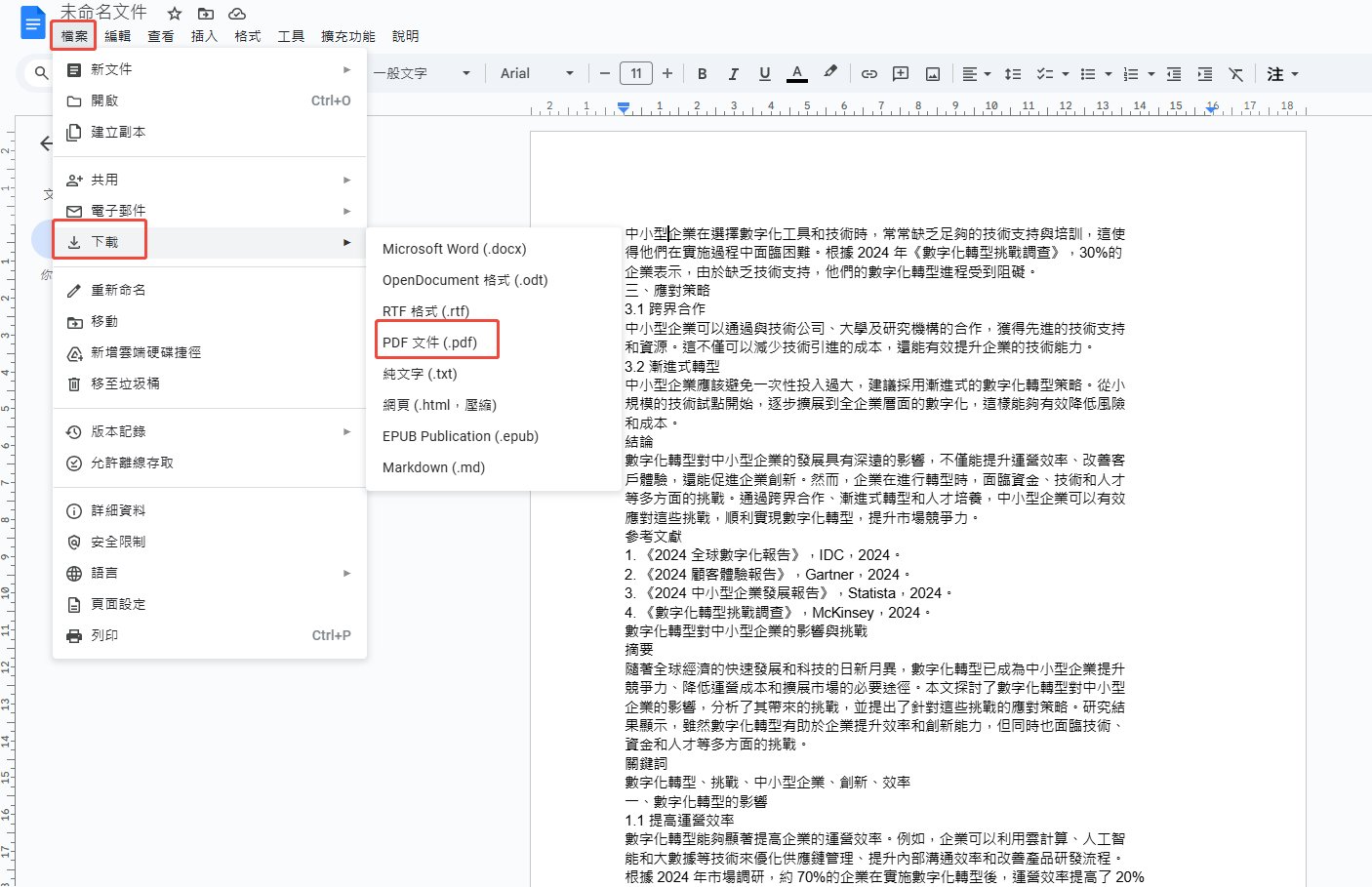Select 新增雲端硬碟捷徑 menu item

pos(210,352)
